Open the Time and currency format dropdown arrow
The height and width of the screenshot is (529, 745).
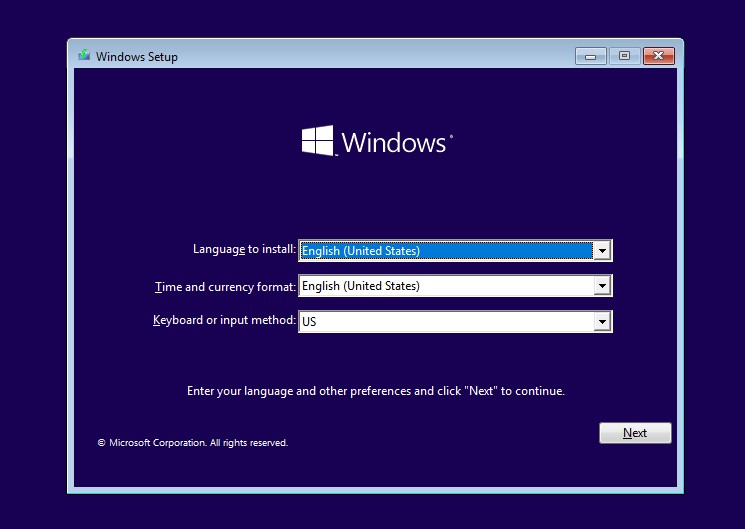pos(602,286)
